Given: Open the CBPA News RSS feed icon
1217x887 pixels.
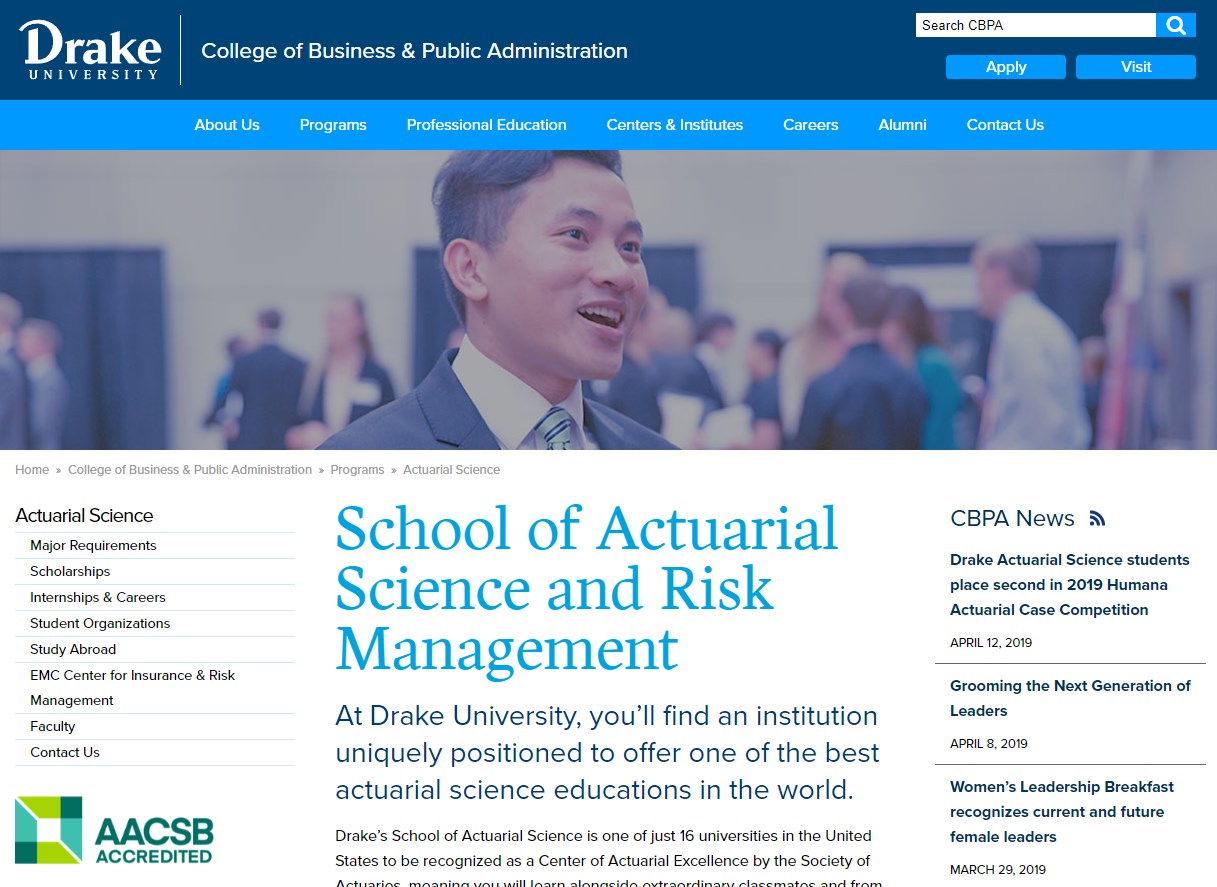Looking at the screenshot, I should tap(1097, 518).
